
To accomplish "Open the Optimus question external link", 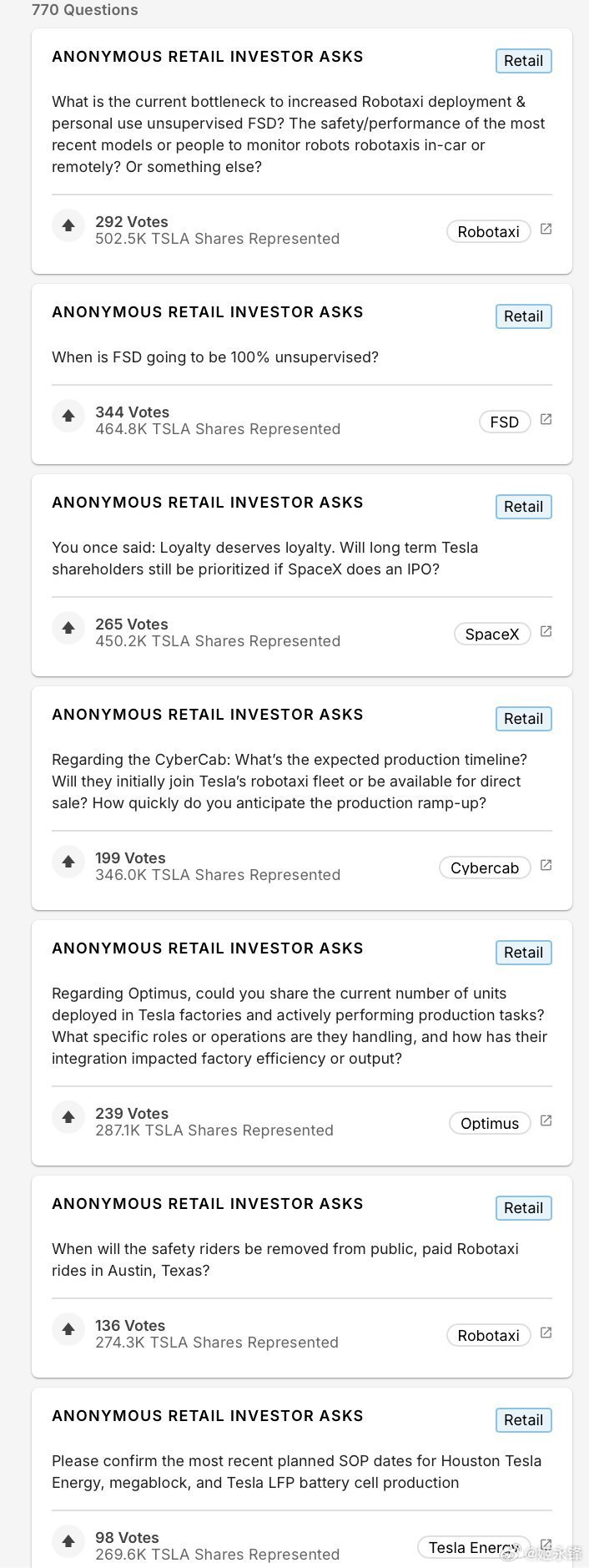I will click(546, 1121).
